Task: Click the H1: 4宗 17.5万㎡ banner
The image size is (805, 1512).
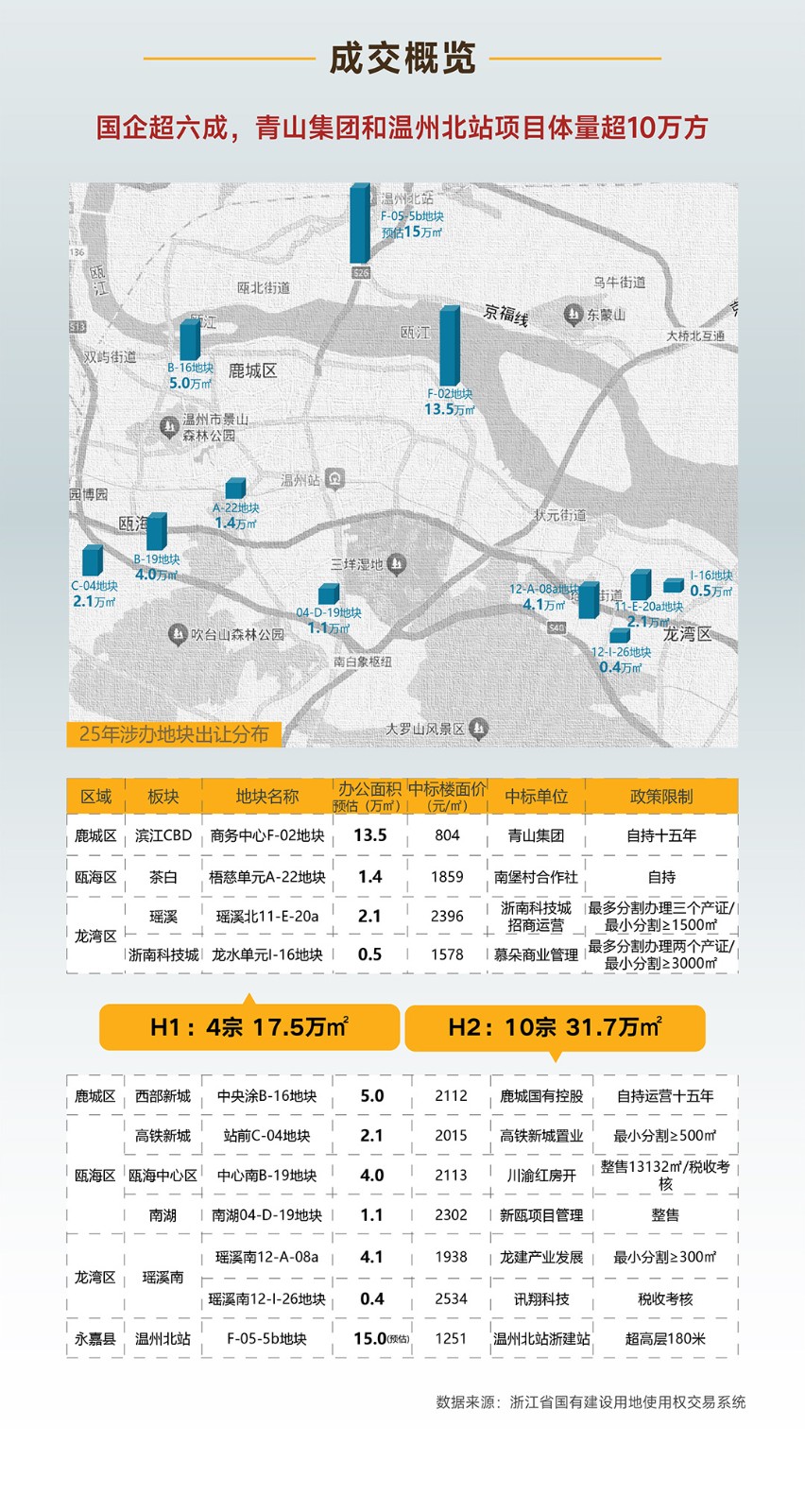Action: click(x=249, y=1027)
